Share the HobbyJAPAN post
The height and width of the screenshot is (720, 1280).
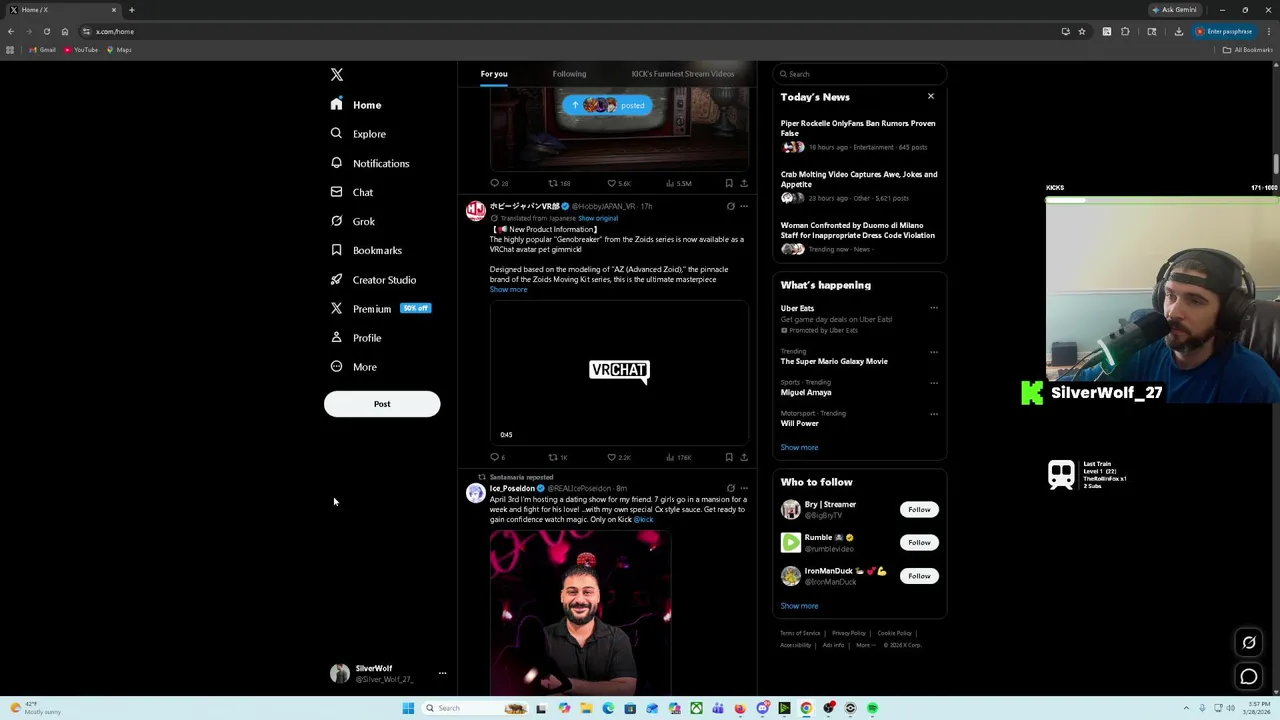(x=744, y=457)
